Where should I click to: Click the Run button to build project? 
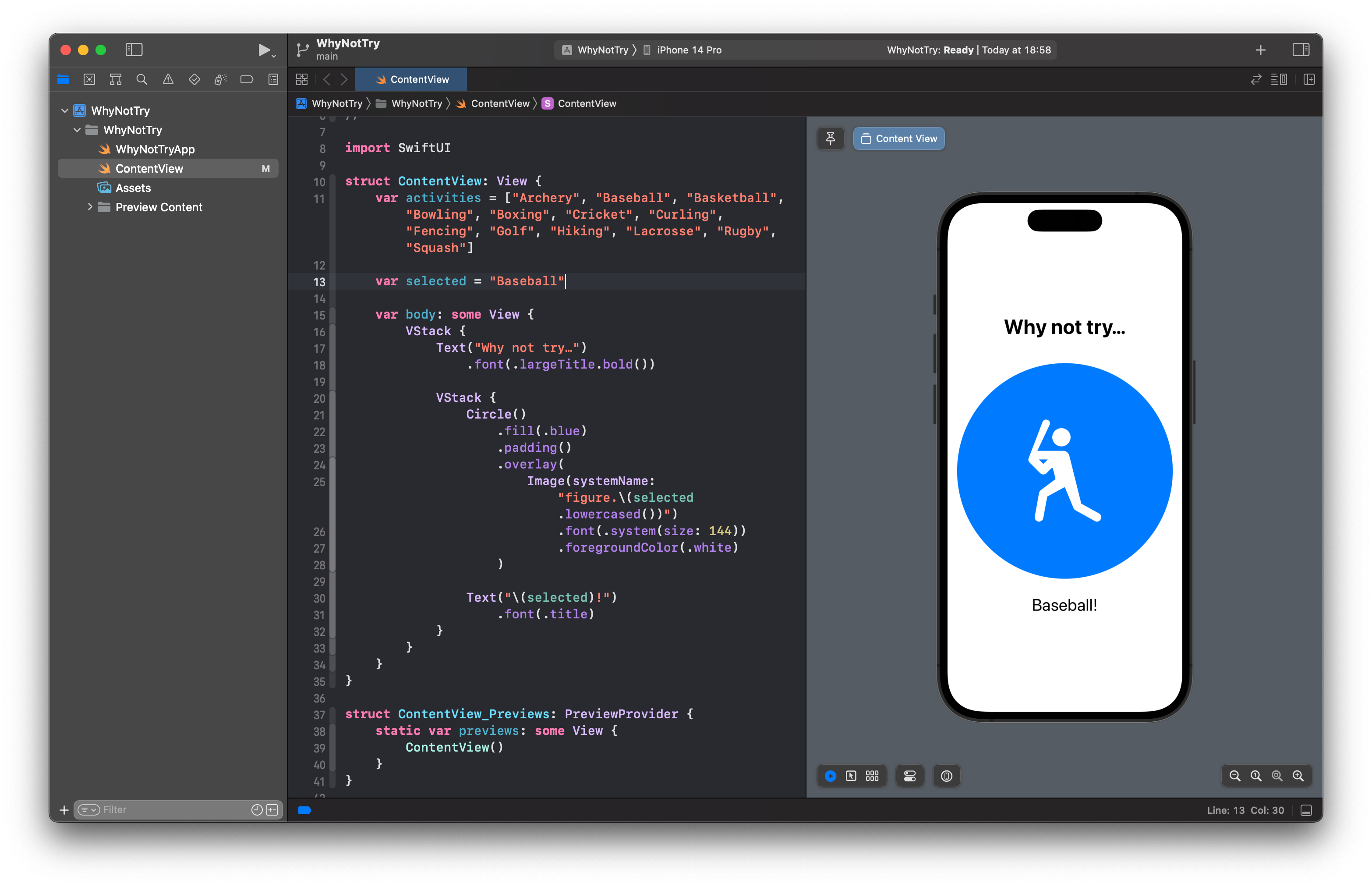pos(263,49)
